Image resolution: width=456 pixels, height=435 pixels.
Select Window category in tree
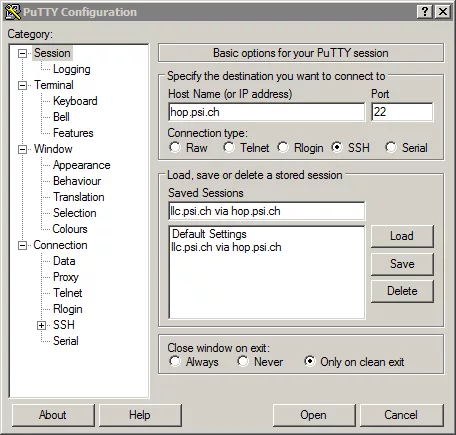53,149
